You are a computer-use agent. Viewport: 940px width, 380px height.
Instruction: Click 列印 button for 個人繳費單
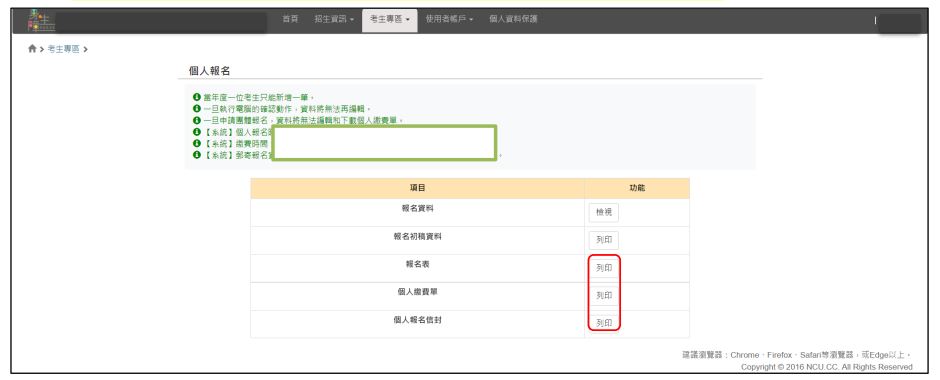(604, 295)
